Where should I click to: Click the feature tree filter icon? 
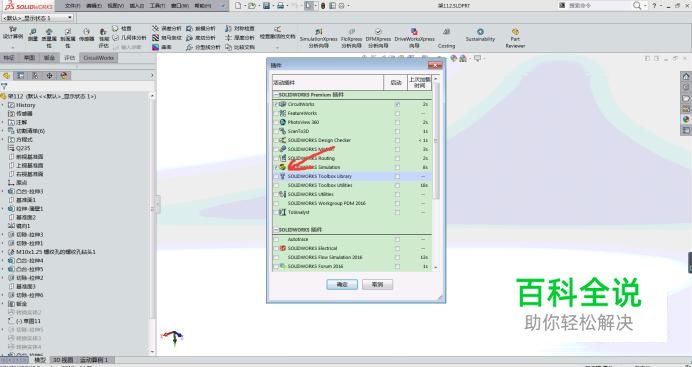[x=4, y=86]
